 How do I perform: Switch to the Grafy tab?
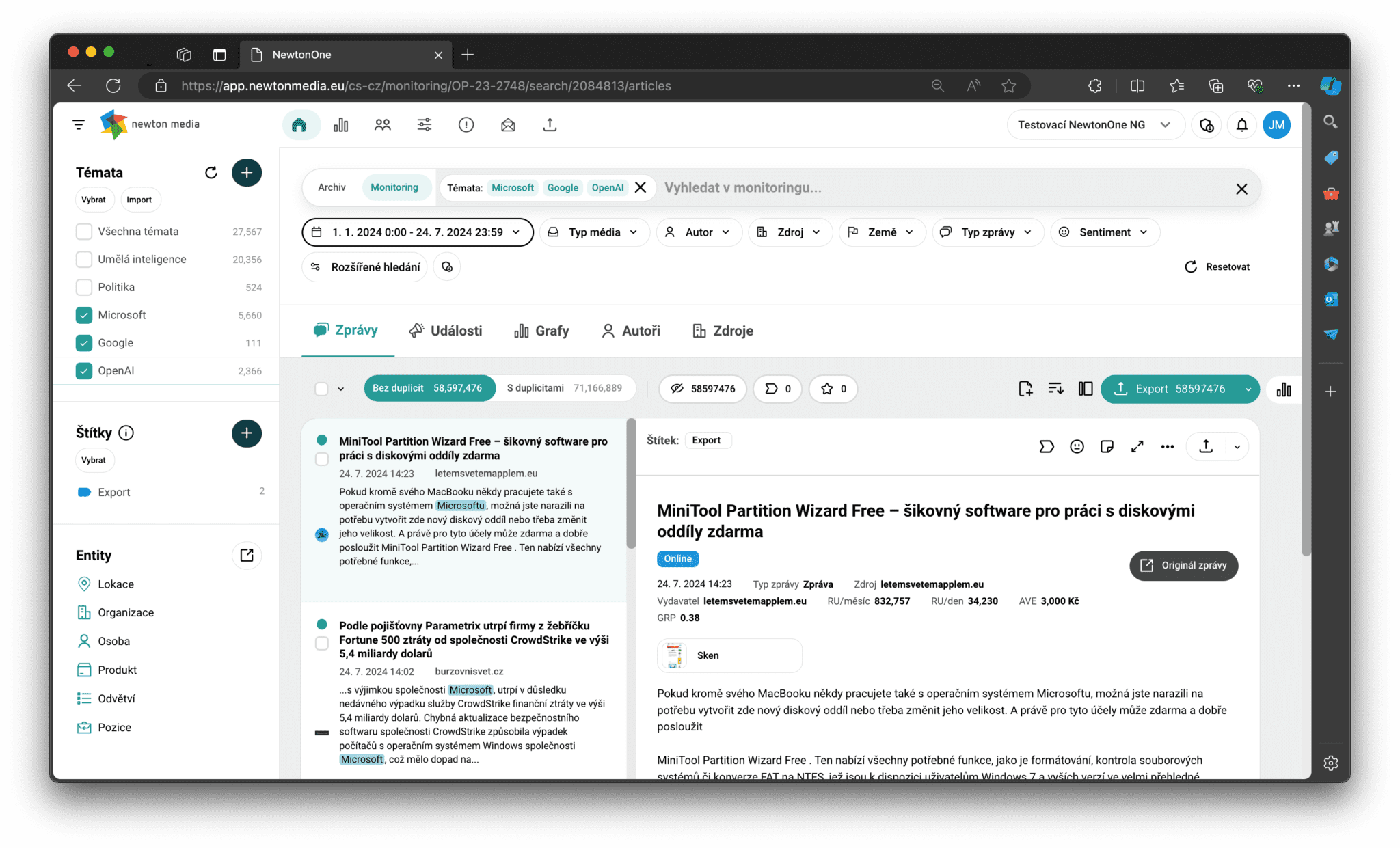[x=541, y=331]
